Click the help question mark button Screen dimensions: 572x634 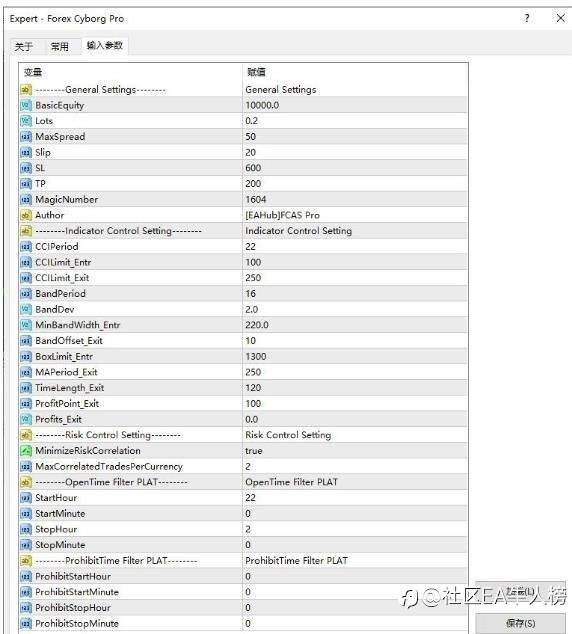[x=527, y=18]
